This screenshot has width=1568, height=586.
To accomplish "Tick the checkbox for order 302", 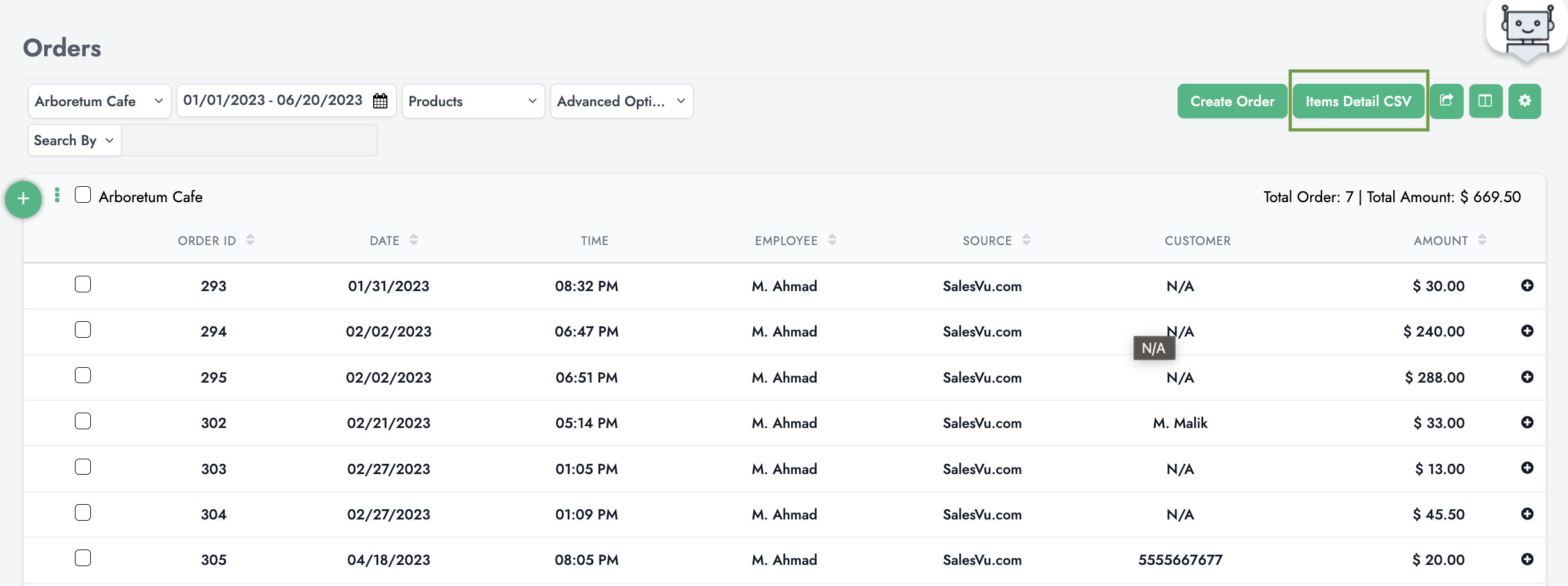I will pyautogui.click(x=83, y=421).
